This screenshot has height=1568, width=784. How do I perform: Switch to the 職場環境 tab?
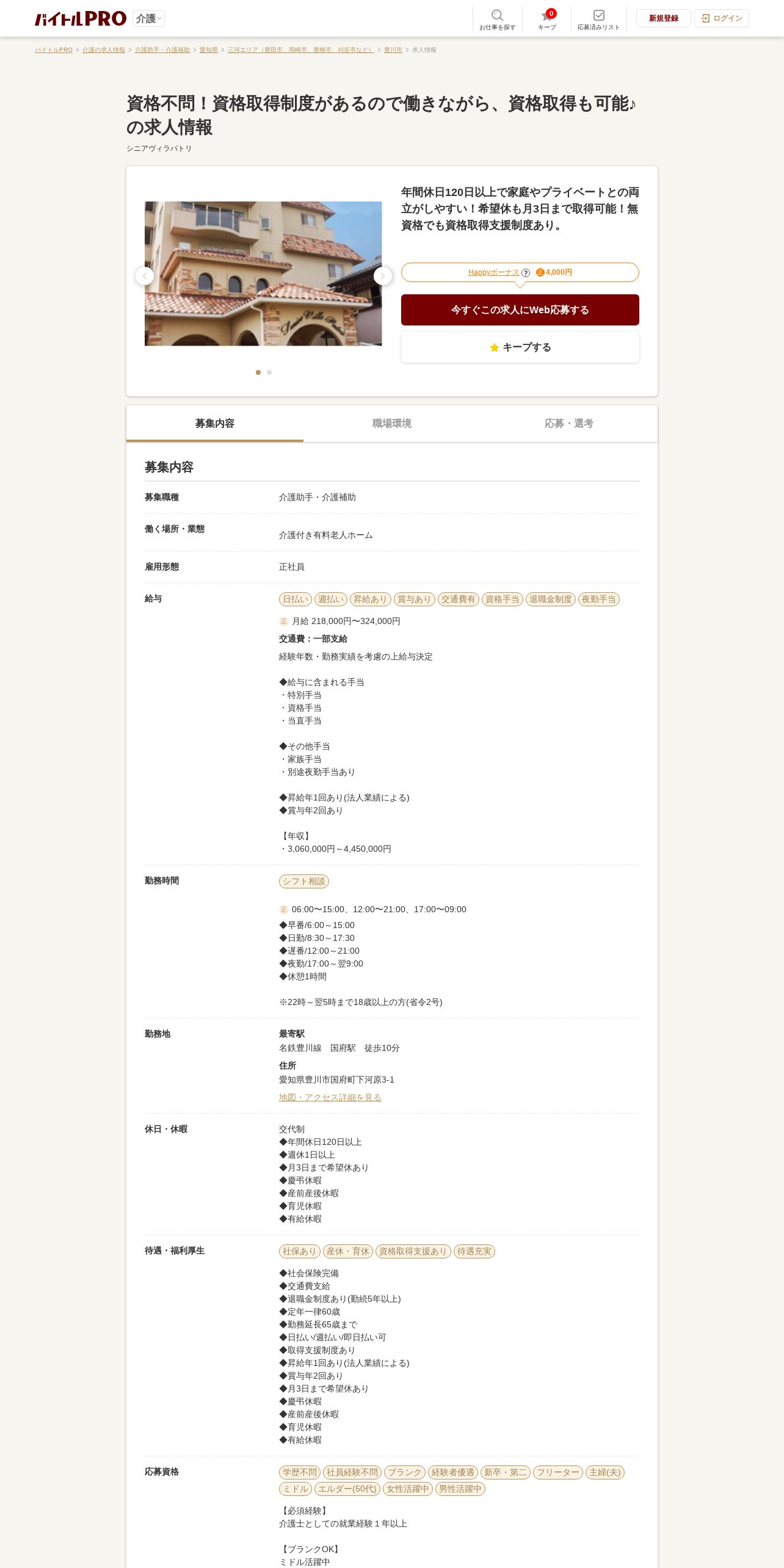click(392, 424)
